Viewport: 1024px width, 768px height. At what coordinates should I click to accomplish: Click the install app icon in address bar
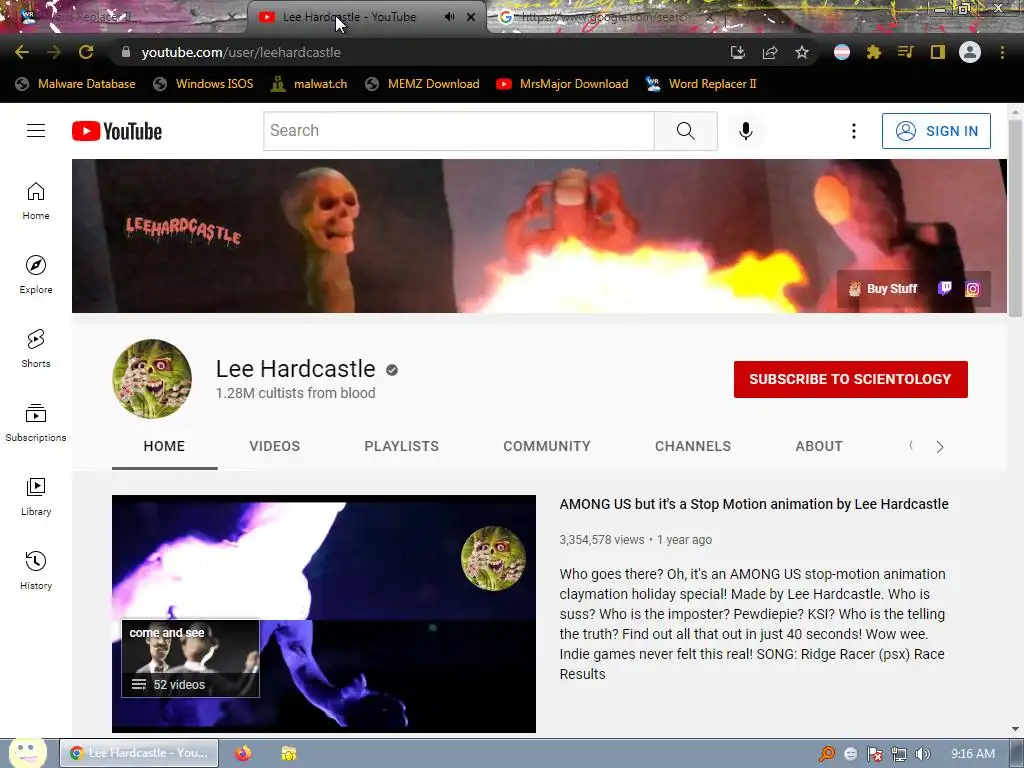point(738,52)
